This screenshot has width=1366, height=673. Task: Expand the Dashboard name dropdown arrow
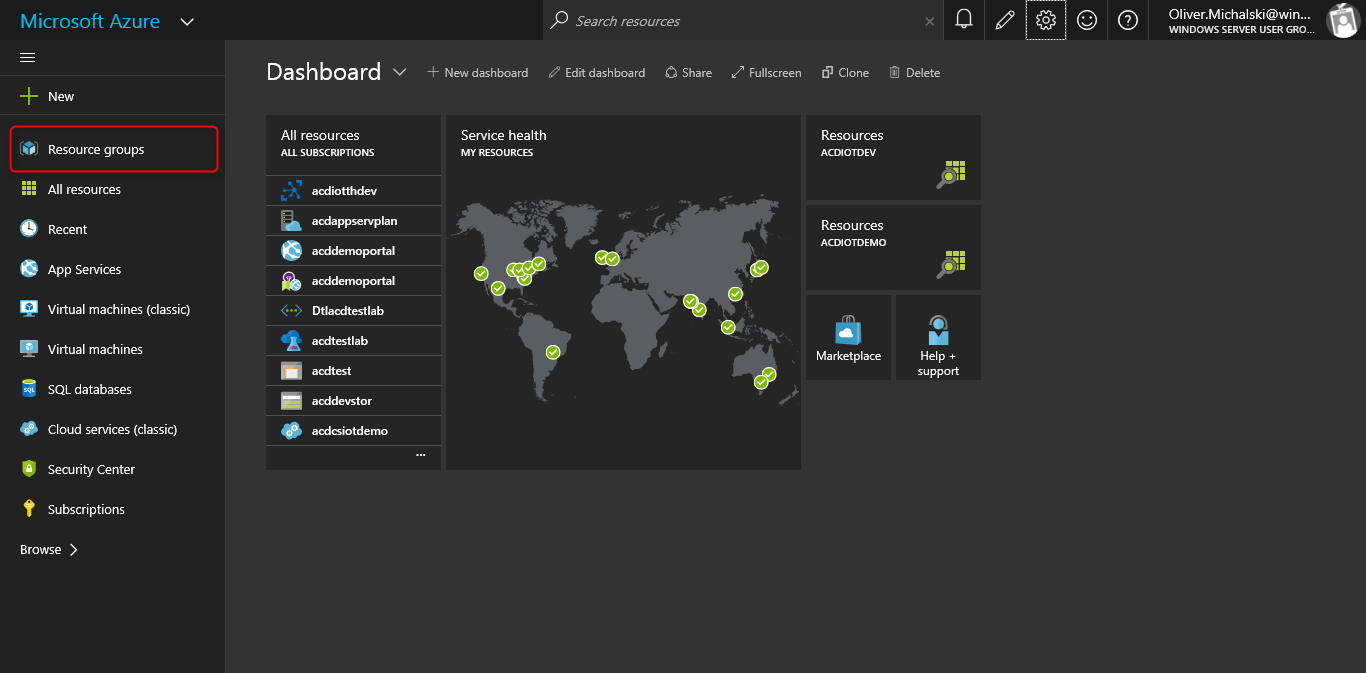pyautogui.click(x=399, y=72)
